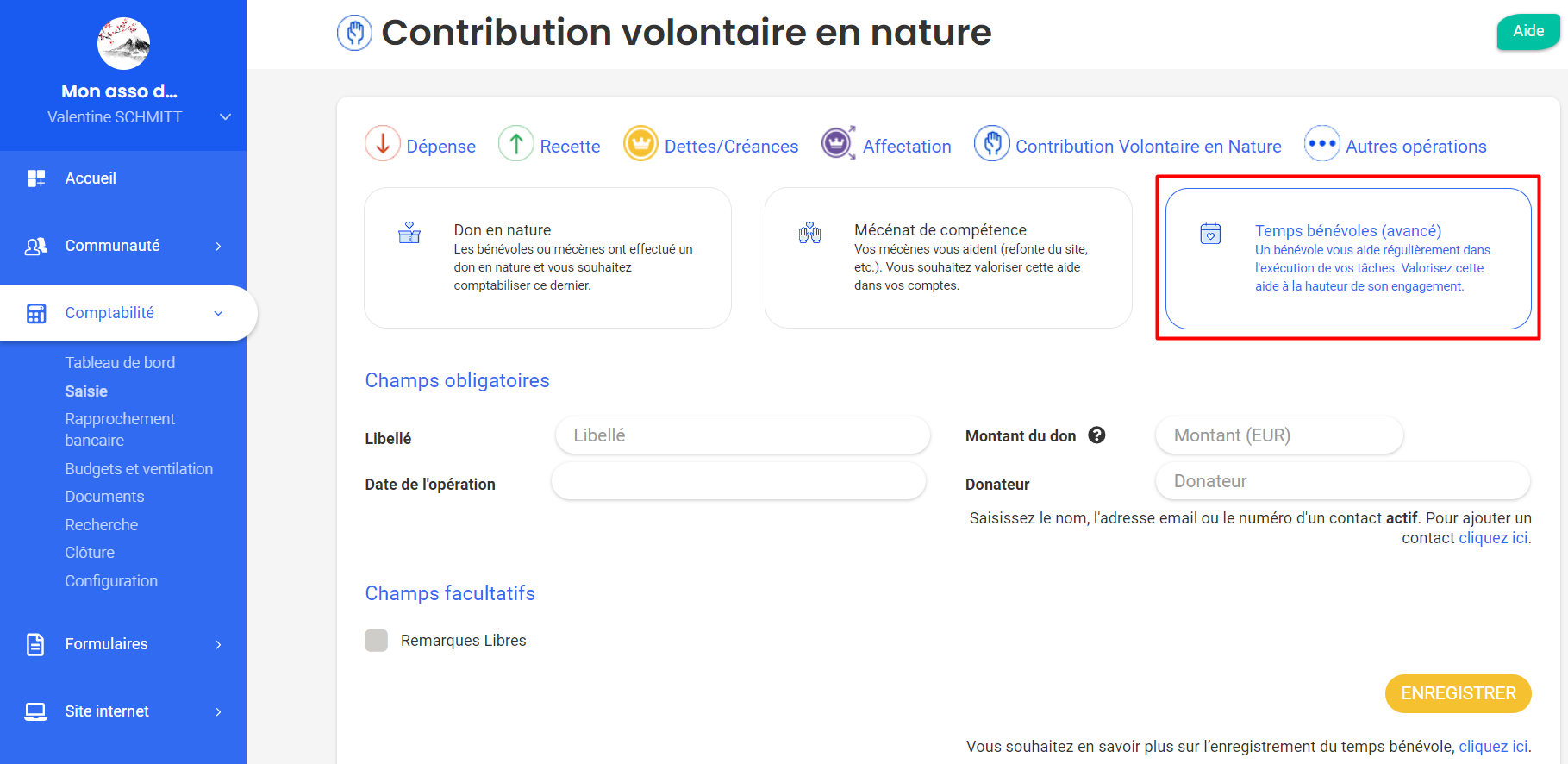The image size is (1568, 764).
Task: Select the Dettes/Créances crown icon
Action: tap(640, 144)
